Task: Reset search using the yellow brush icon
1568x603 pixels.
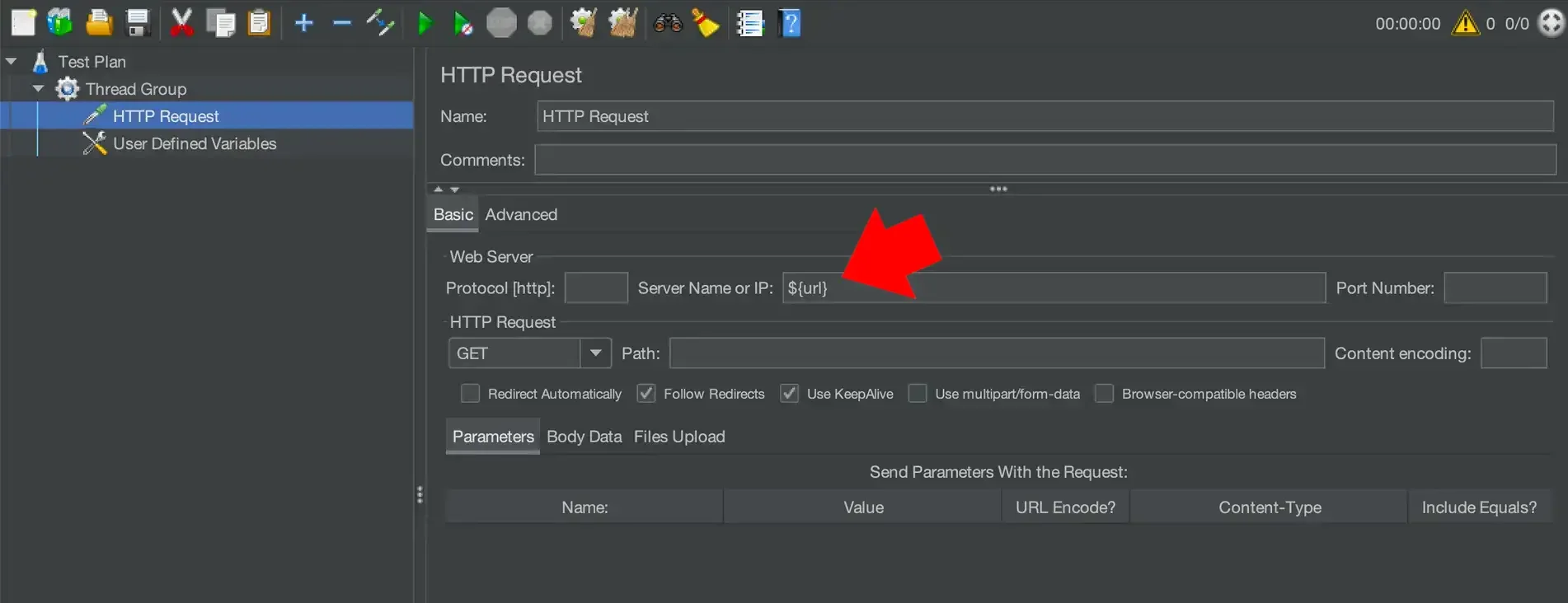Action: click(706, 23)
